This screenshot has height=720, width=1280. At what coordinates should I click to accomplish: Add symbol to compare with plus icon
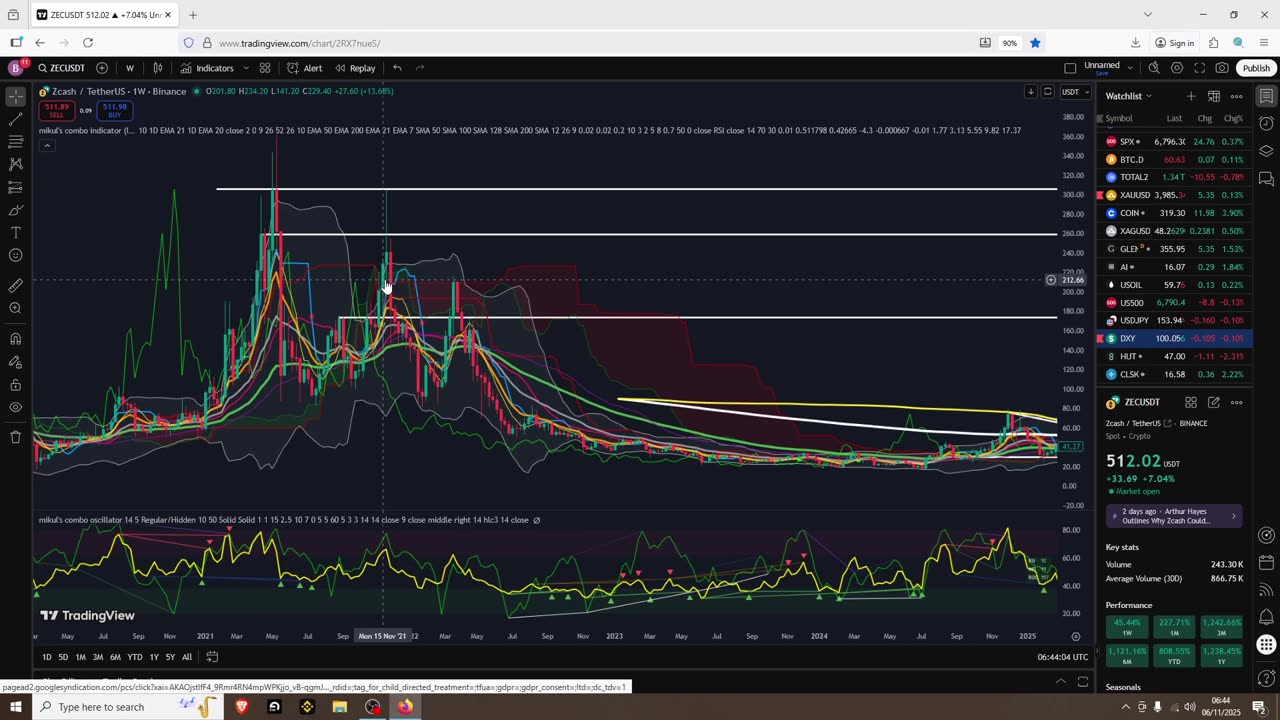tap(102, 68)
